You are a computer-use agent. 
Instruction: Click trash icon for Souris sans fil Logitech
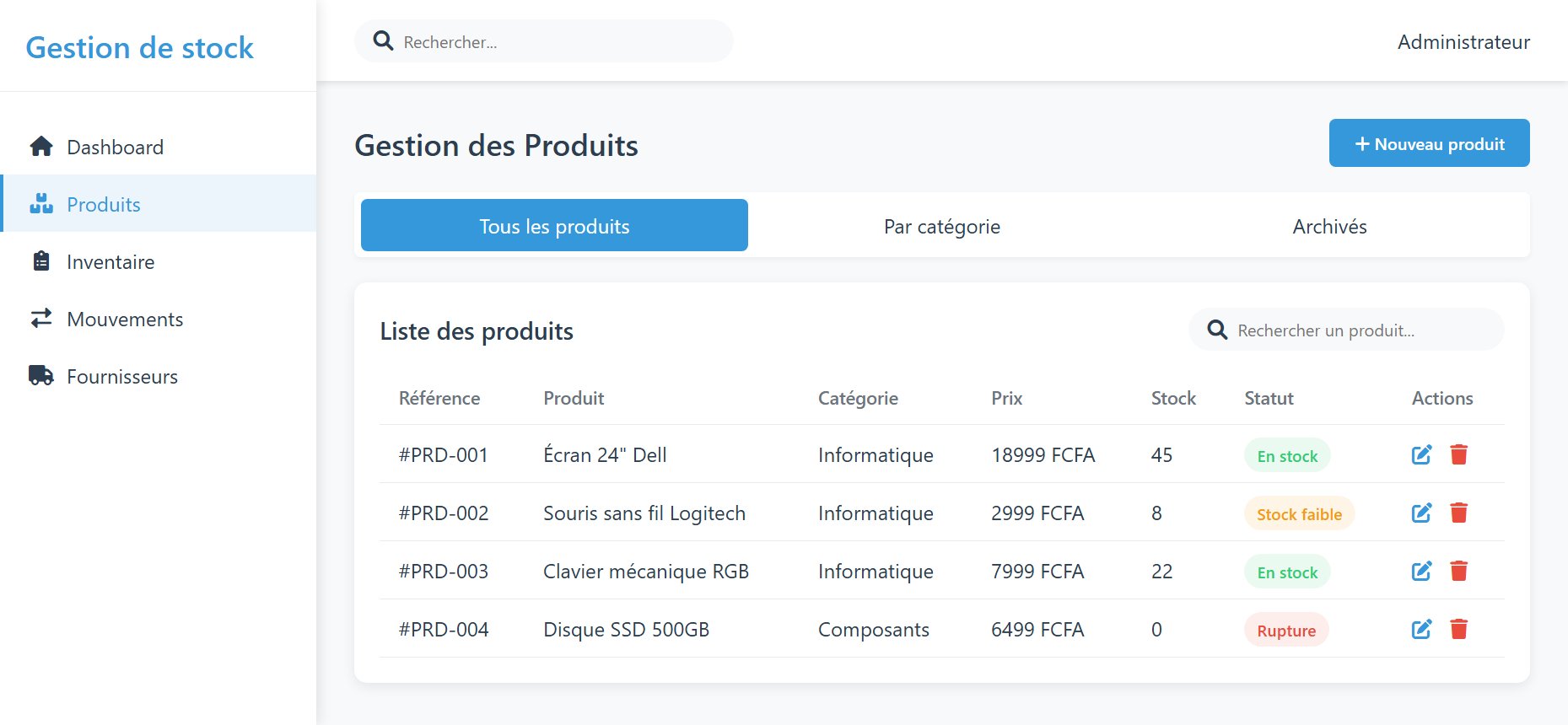click(x=1458, y=513)
